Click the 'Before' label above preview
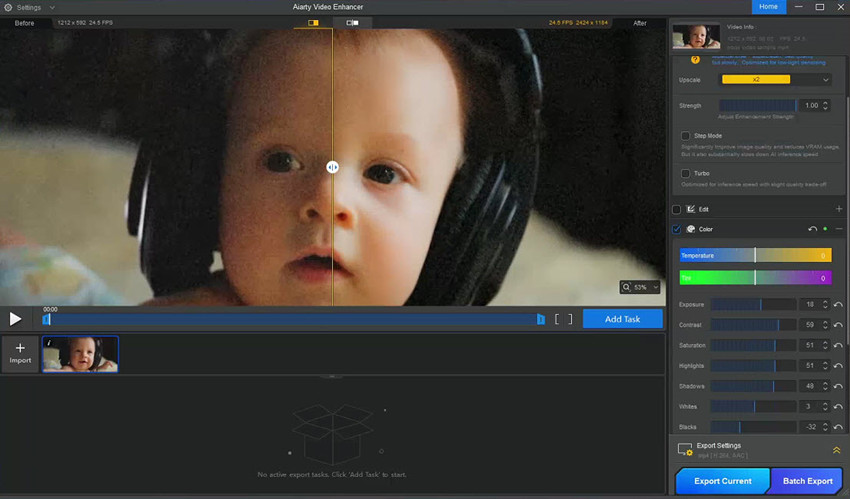The height and width of the screenshot is (499, 850). (x=24, y=23)
